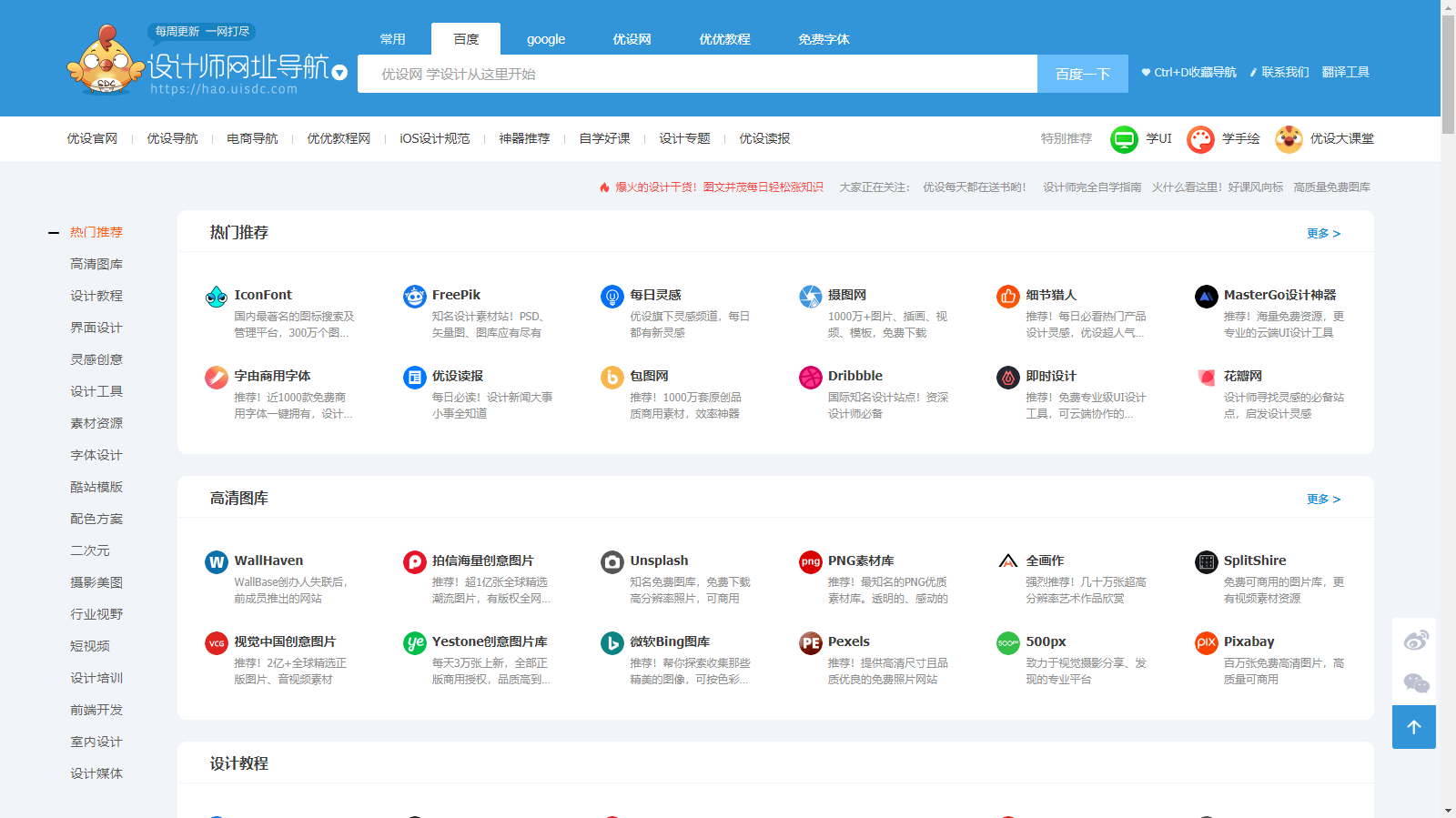This screenshot has width=1456, height=818.
Task: Expand the site logo dropdown arrow
Action: [x=339, y=73]
